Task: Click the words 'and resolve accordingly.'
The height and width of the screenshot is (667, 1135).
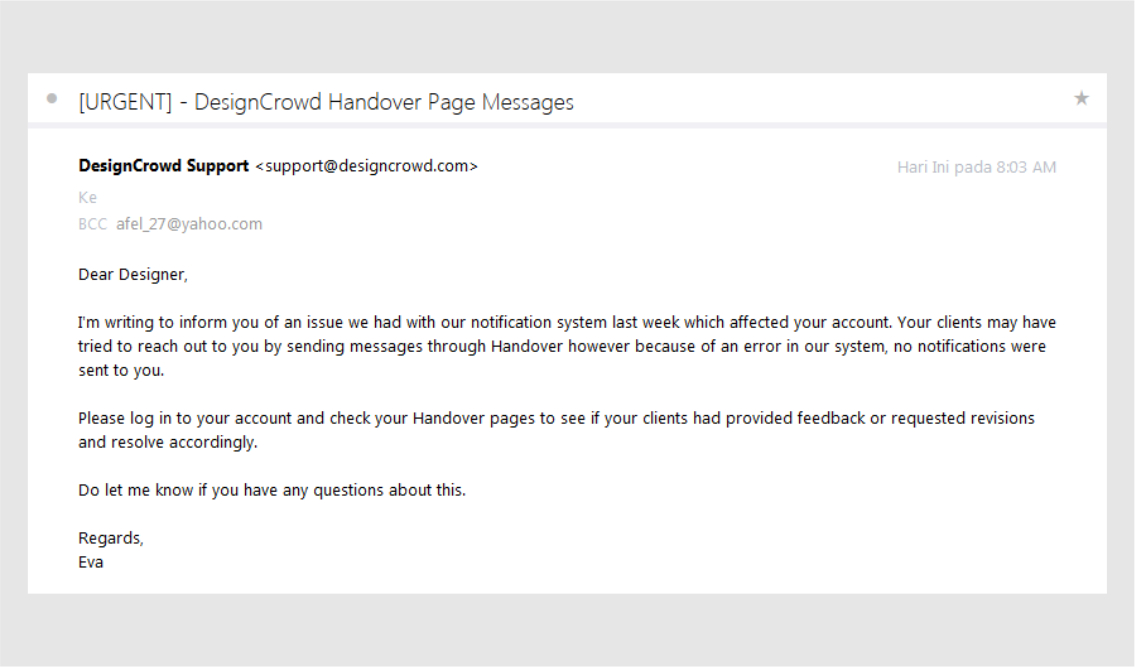Action: 168,442
